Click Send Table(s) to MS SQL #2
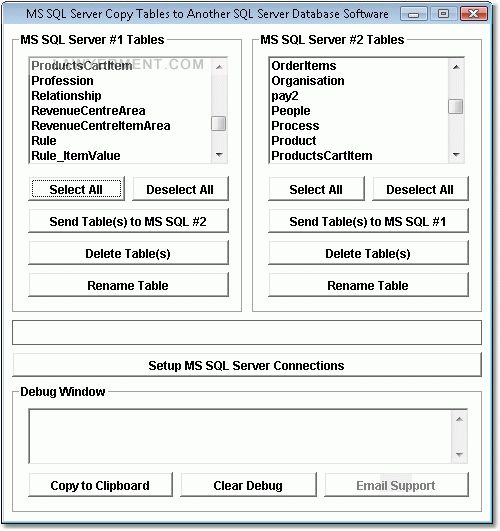The image size is (500, 531). (x=128, y=221)
